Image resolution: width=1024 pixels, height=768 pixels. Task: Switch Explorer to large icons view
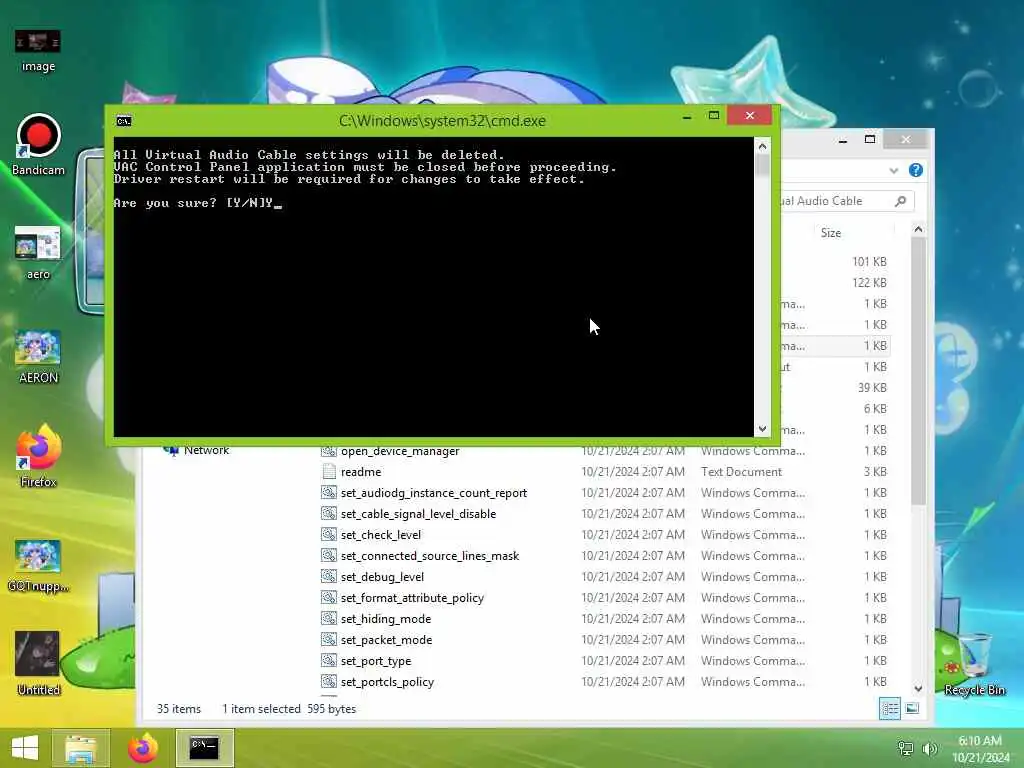point(912,709)
